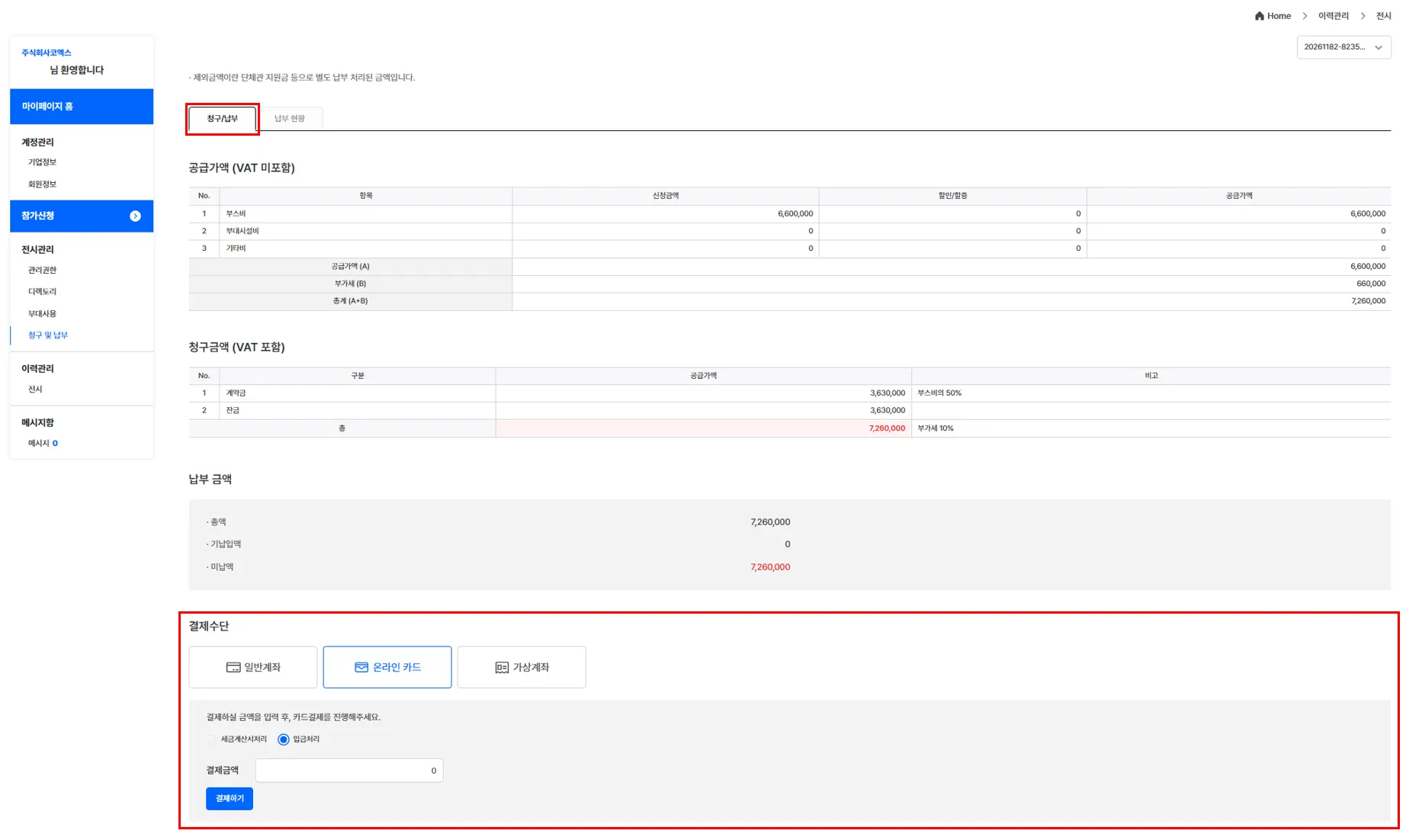Click the 항목 column header
The height and width of the screenshot is (840, 1406).
366,196
